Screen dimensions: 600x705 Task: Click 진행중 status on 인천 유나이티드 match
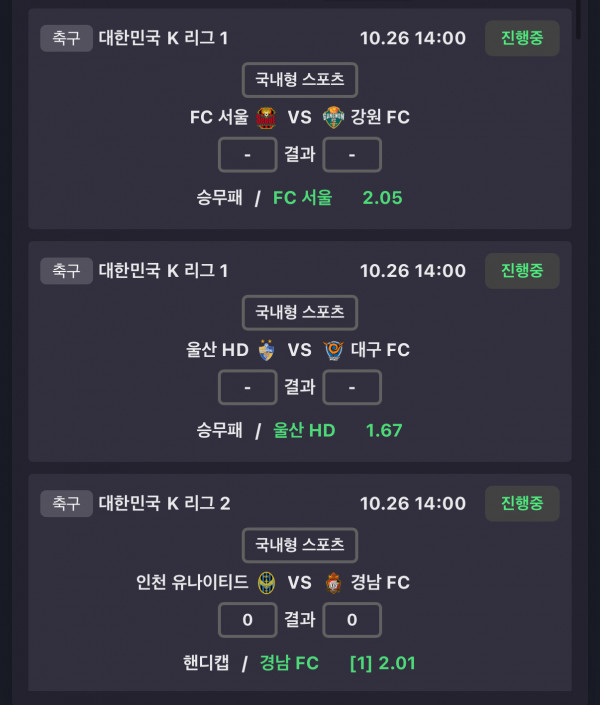pos(522,503)
